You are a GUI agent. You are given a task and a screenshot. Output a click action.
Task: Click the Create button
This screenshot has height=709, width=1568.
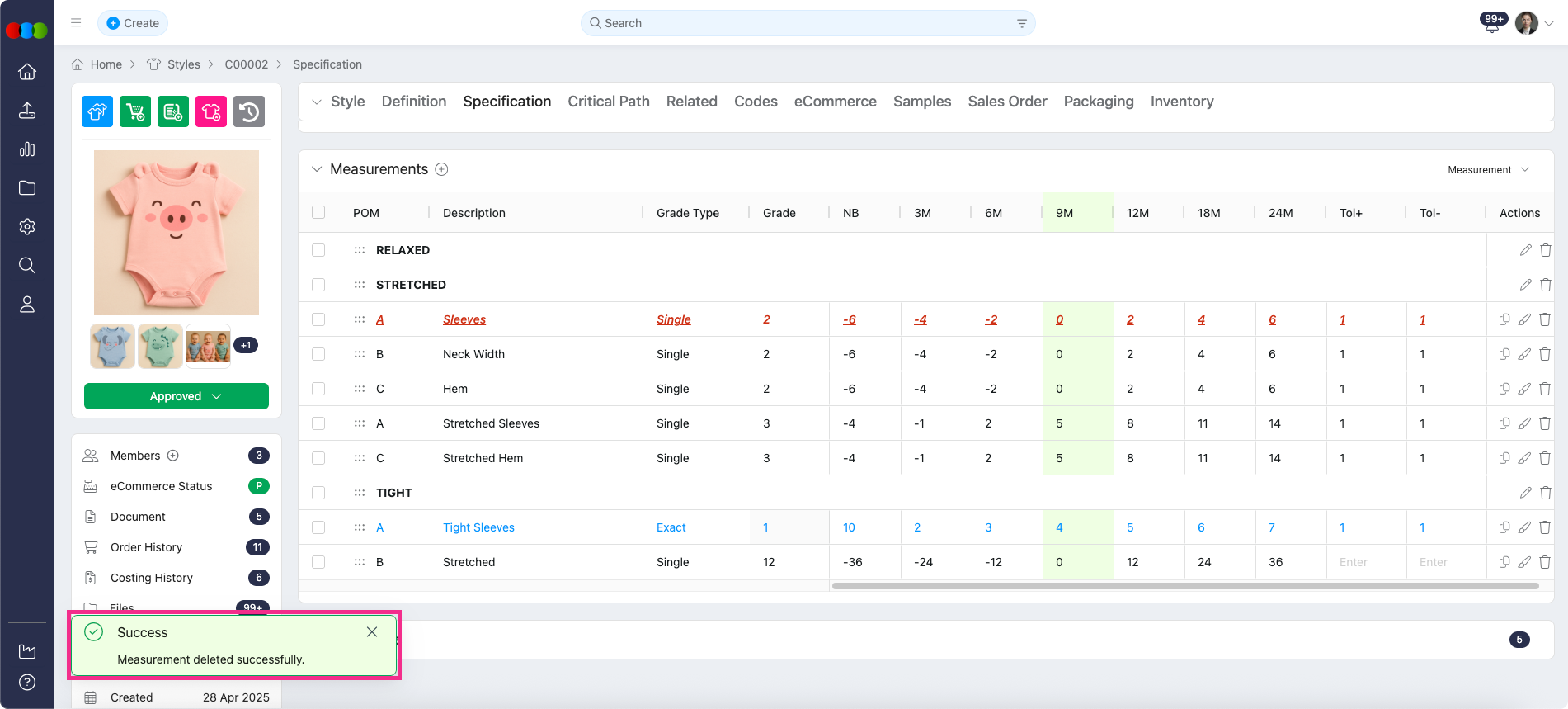pyautogui.click(x=133, y=23)
